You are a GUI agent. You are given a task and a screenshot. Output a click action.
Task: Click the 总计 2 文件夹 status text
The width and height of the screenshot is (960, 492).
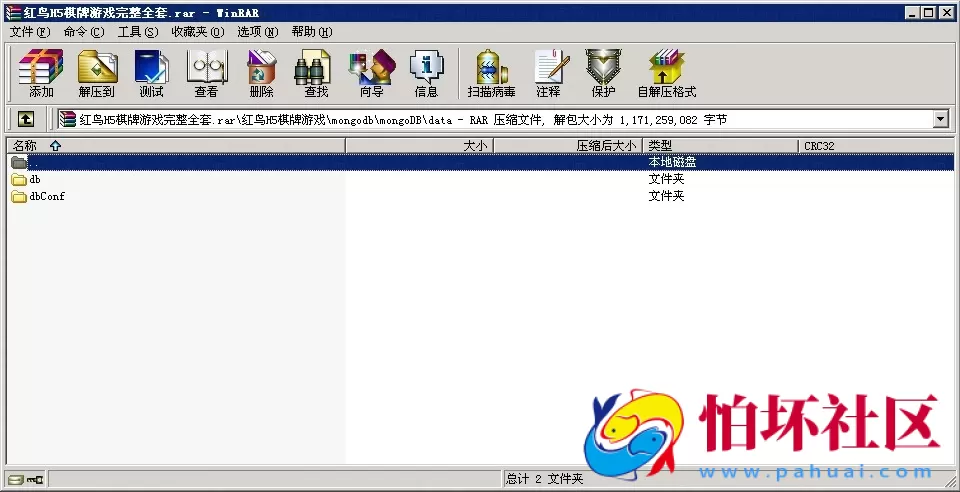(544, 479)
